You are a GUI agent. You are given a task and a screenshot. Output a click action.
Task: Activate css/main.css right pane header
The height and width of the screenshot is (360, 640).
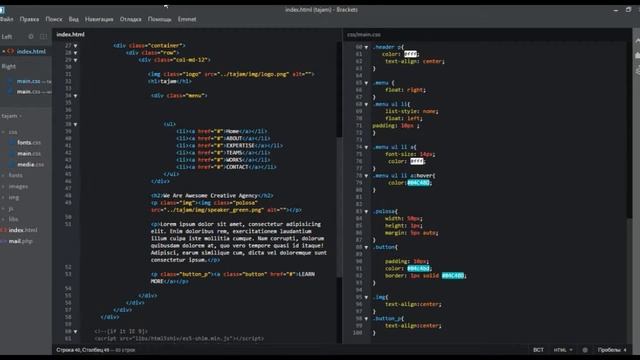coord(364,35)
